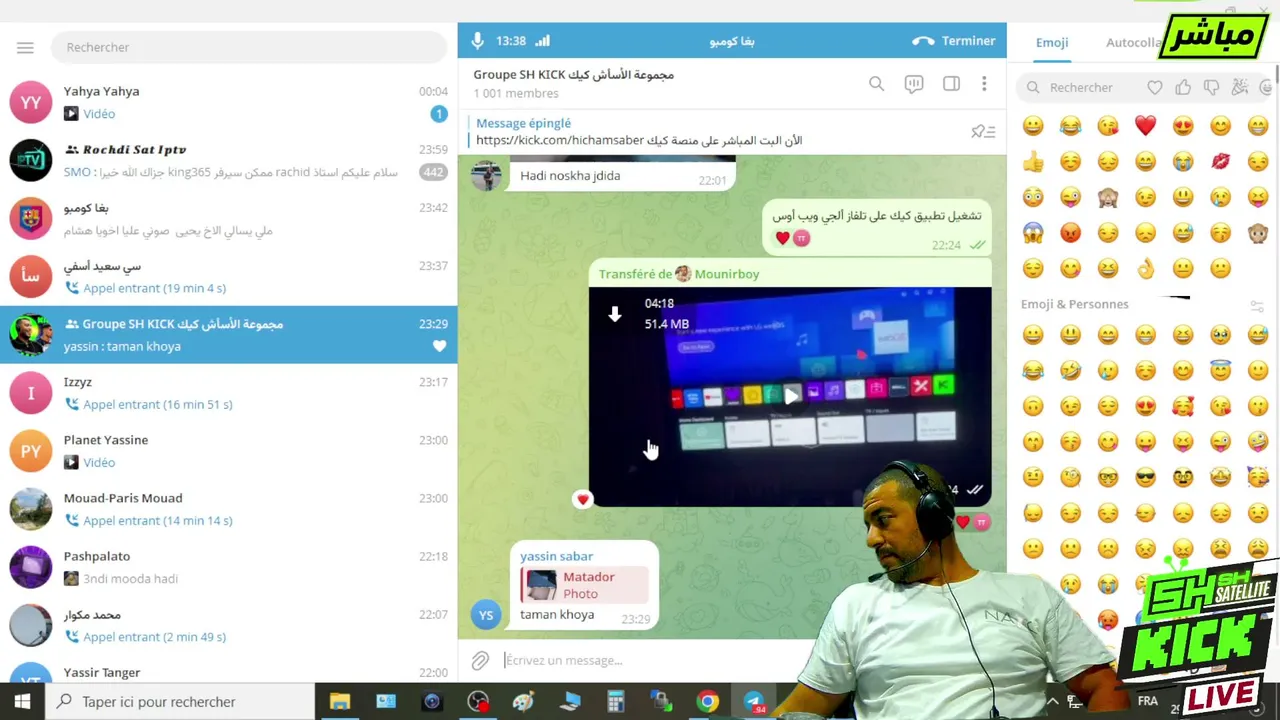Filter emojis by thumbs-up category icon
This screenshot has width=1280, height=720.
[x=1183, y=88]
